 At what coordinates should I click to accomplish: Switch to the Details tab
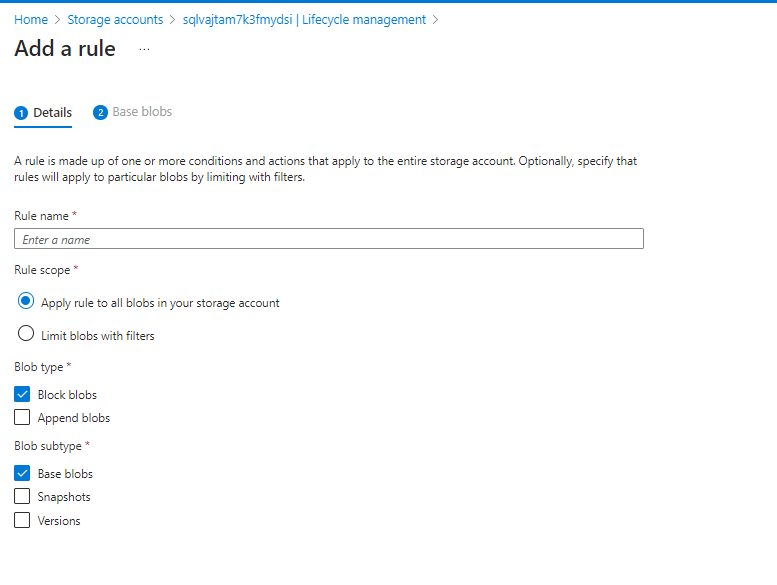coord(43,113)
